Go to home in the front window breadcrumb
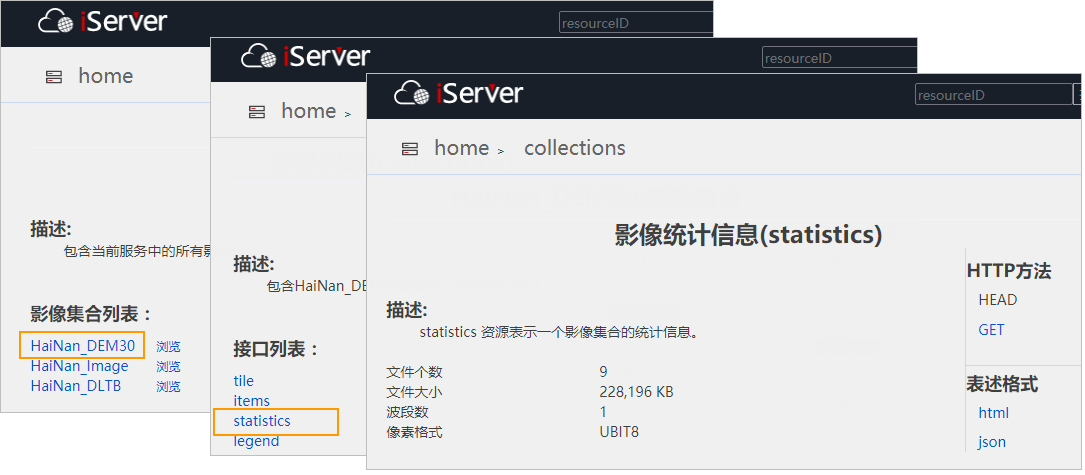Viewport: 1085px width, 475px height. (461, 148)
